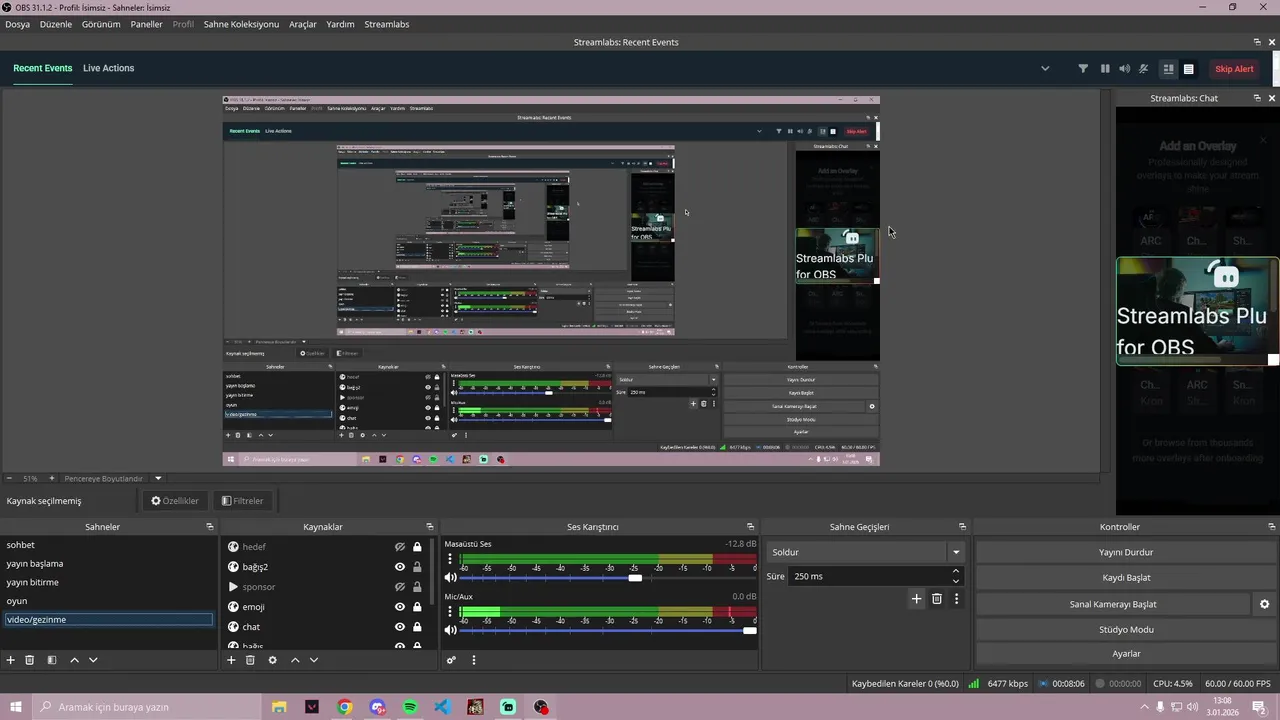Screen dimensions: 1280x720
Task: Open the Görünüm menu
Action: (x=101, y=24)
